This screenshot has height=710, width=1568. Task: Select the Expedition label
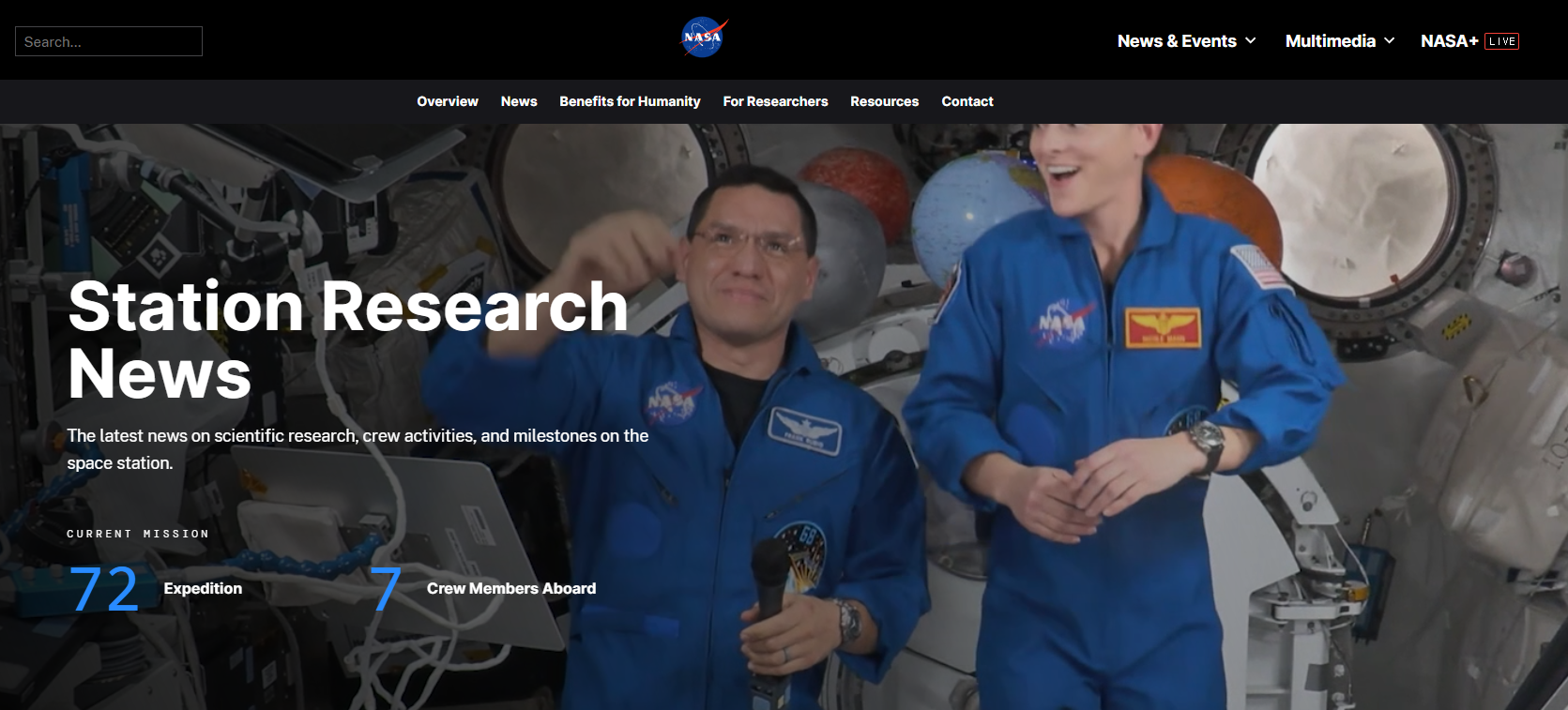203,589
